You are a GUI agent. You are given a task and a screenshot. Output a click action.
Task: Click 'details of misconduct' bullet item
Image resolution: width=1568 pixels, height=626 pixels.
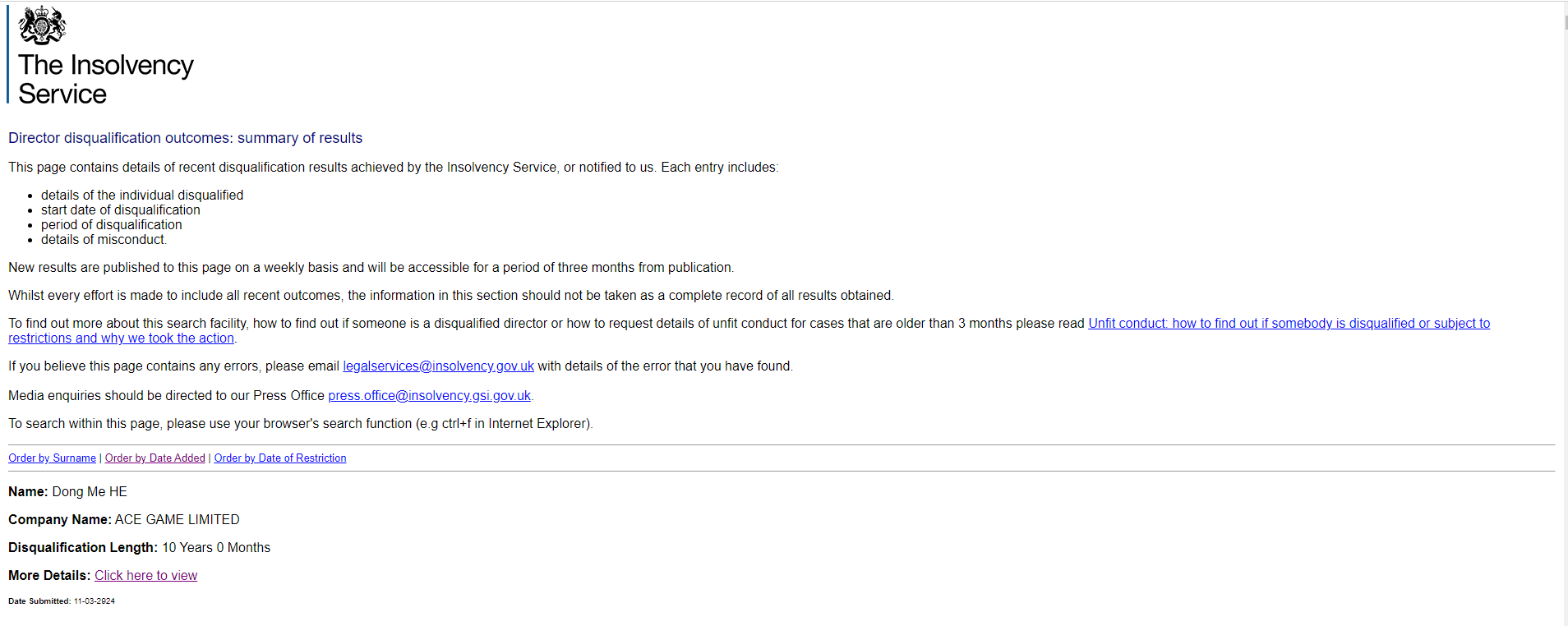click(x=104, y=240)
